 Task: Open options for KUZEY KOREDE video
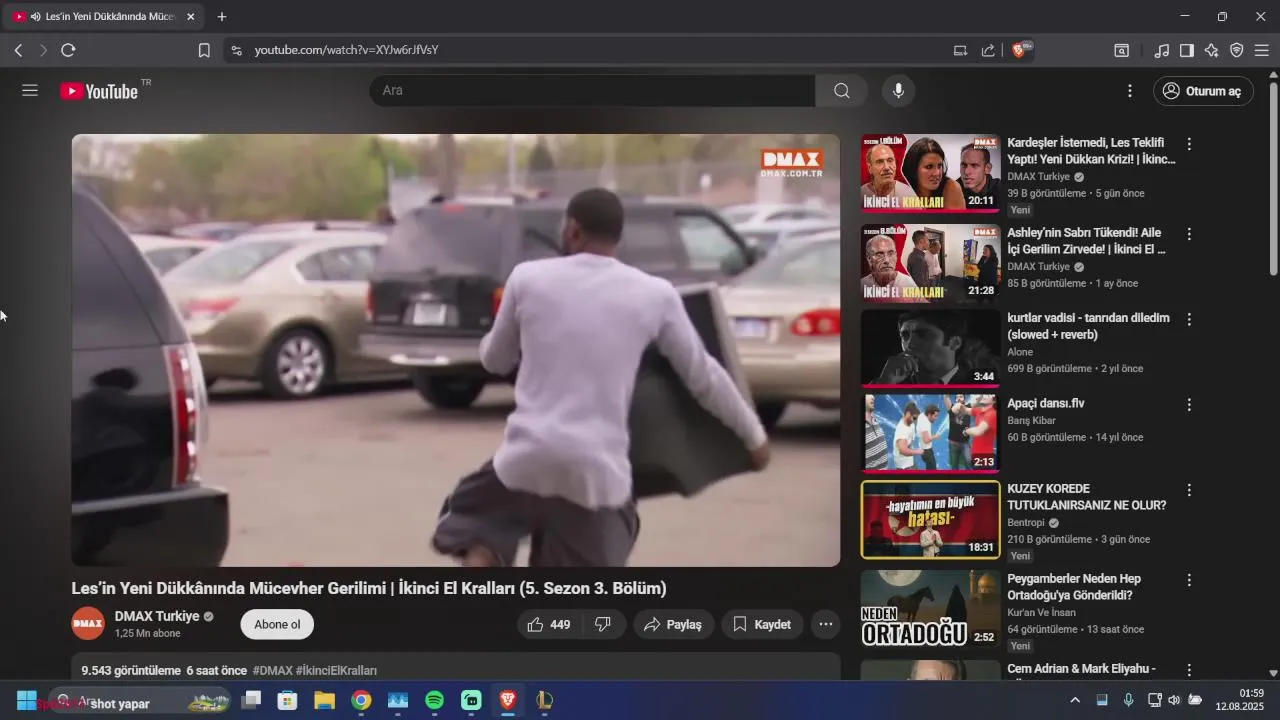[1189, 490]
